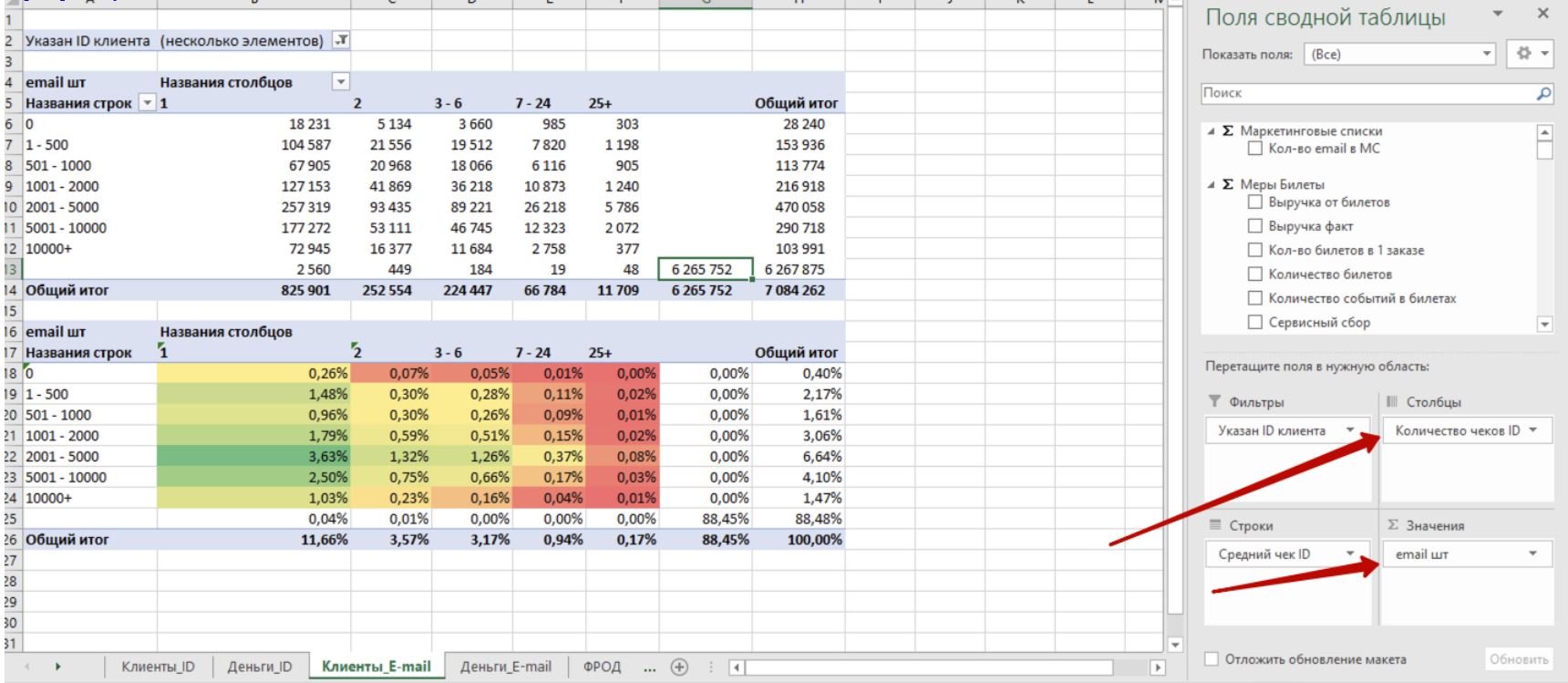
Task: Open the Клиенты_ID sheet tab
Action: (158, 667)
